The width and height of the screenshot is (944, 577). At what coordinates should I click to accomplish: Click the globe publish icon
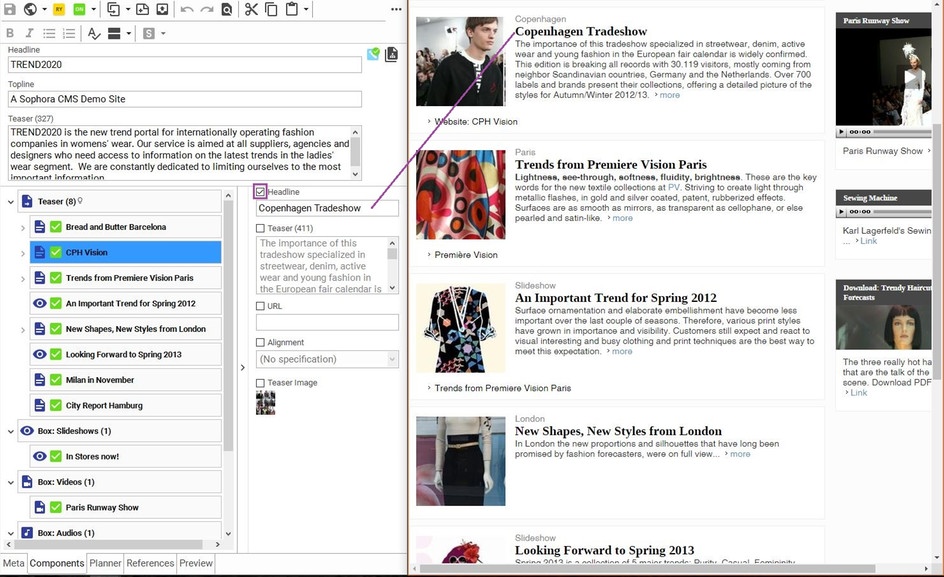pyautogui.click(x=30, y=9)
